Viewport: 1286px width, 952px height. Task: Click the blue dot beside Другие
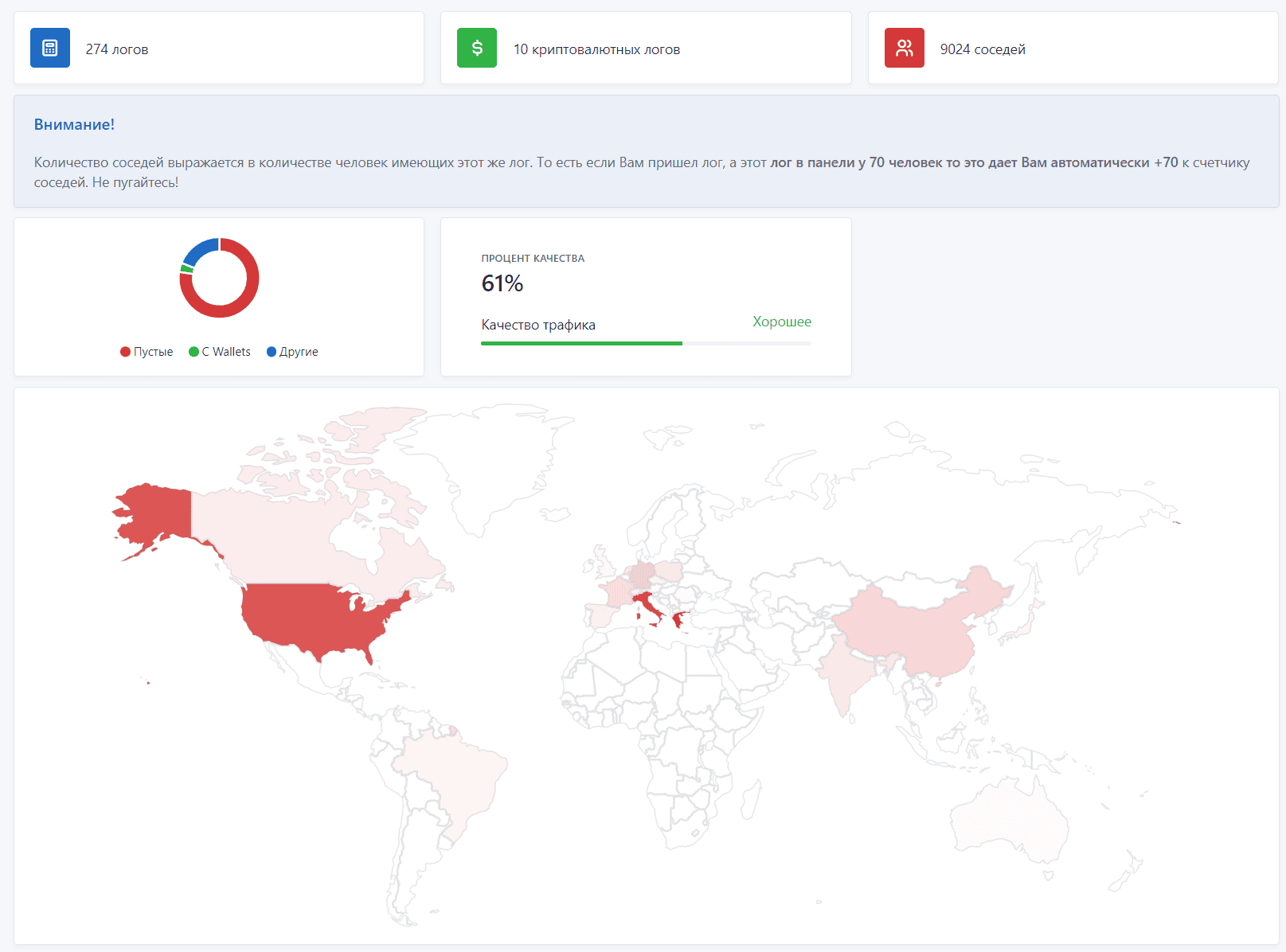[272, 352]
